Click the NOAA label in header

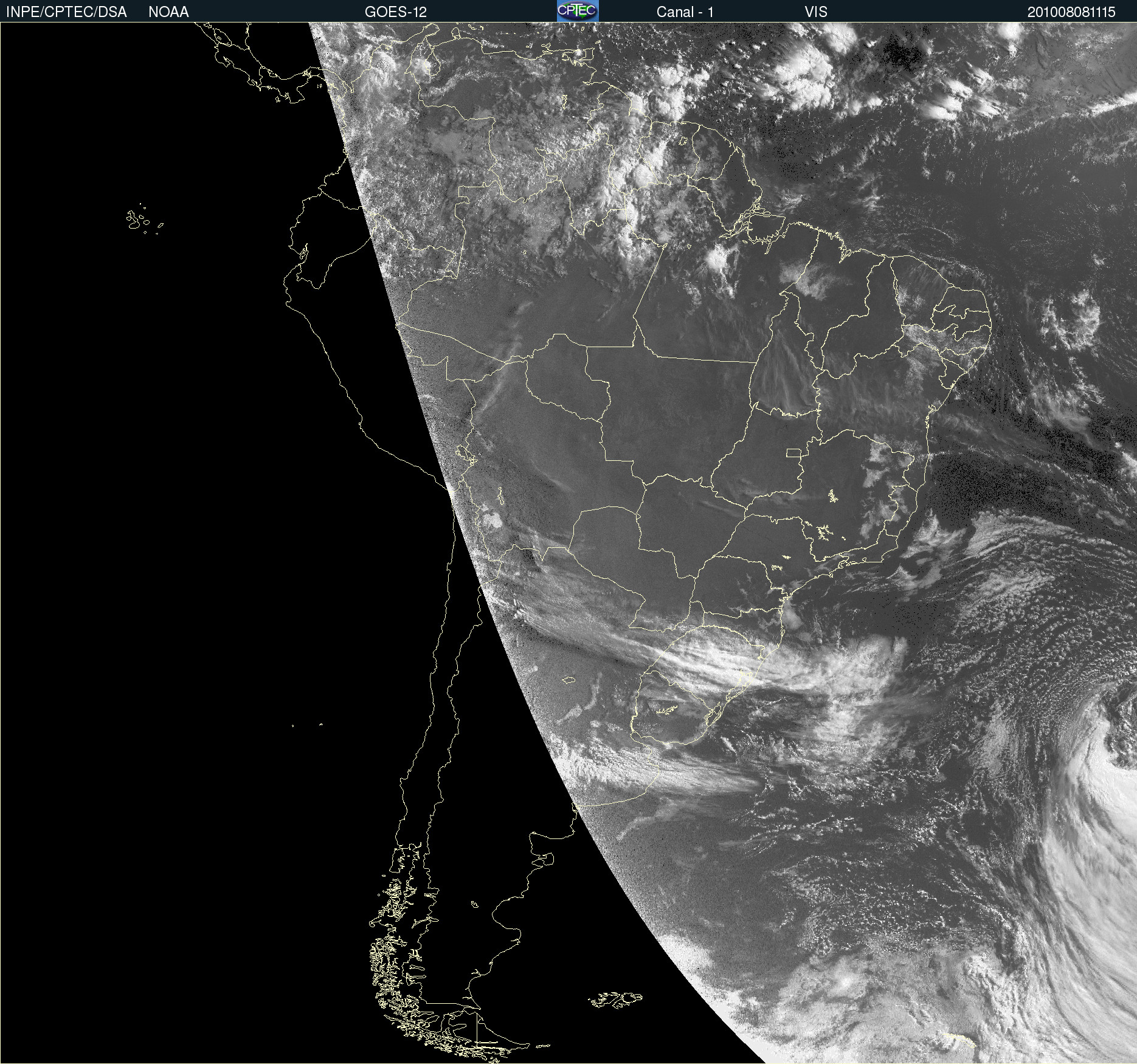168,12
